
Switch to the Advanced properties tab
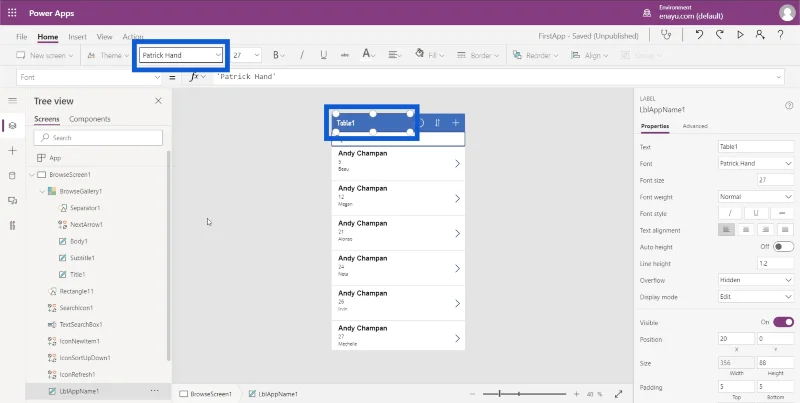tap(695, 126)
